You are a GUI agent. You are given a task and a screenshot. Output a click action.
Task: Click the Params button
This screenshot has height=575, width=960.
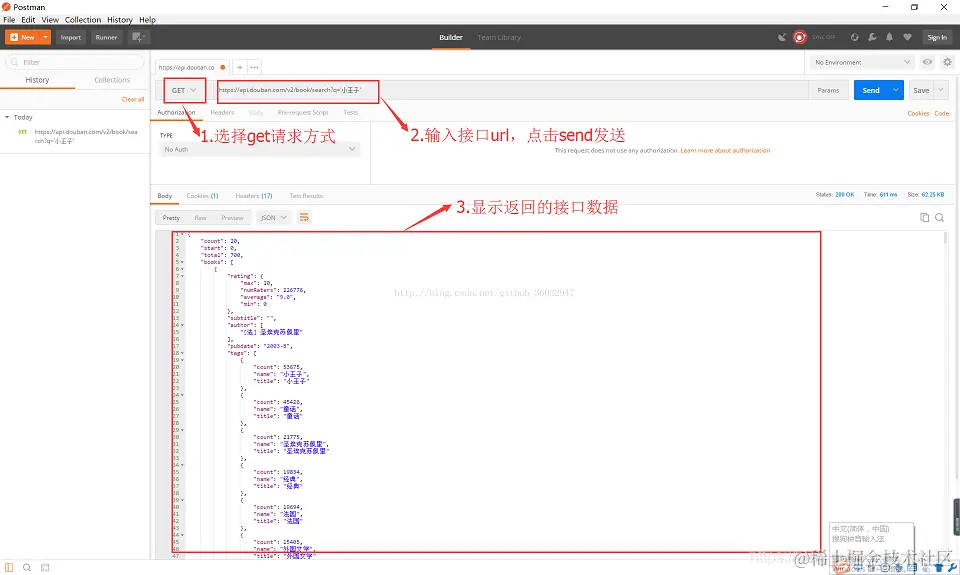(x=828, y=90)
